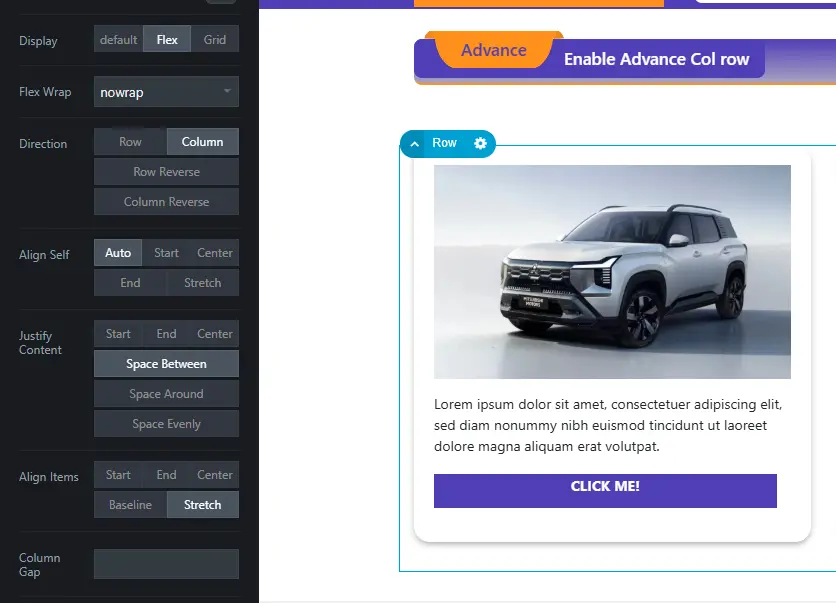
Task: Set Justify Content to Start
Action: click(x=118, y=334)
